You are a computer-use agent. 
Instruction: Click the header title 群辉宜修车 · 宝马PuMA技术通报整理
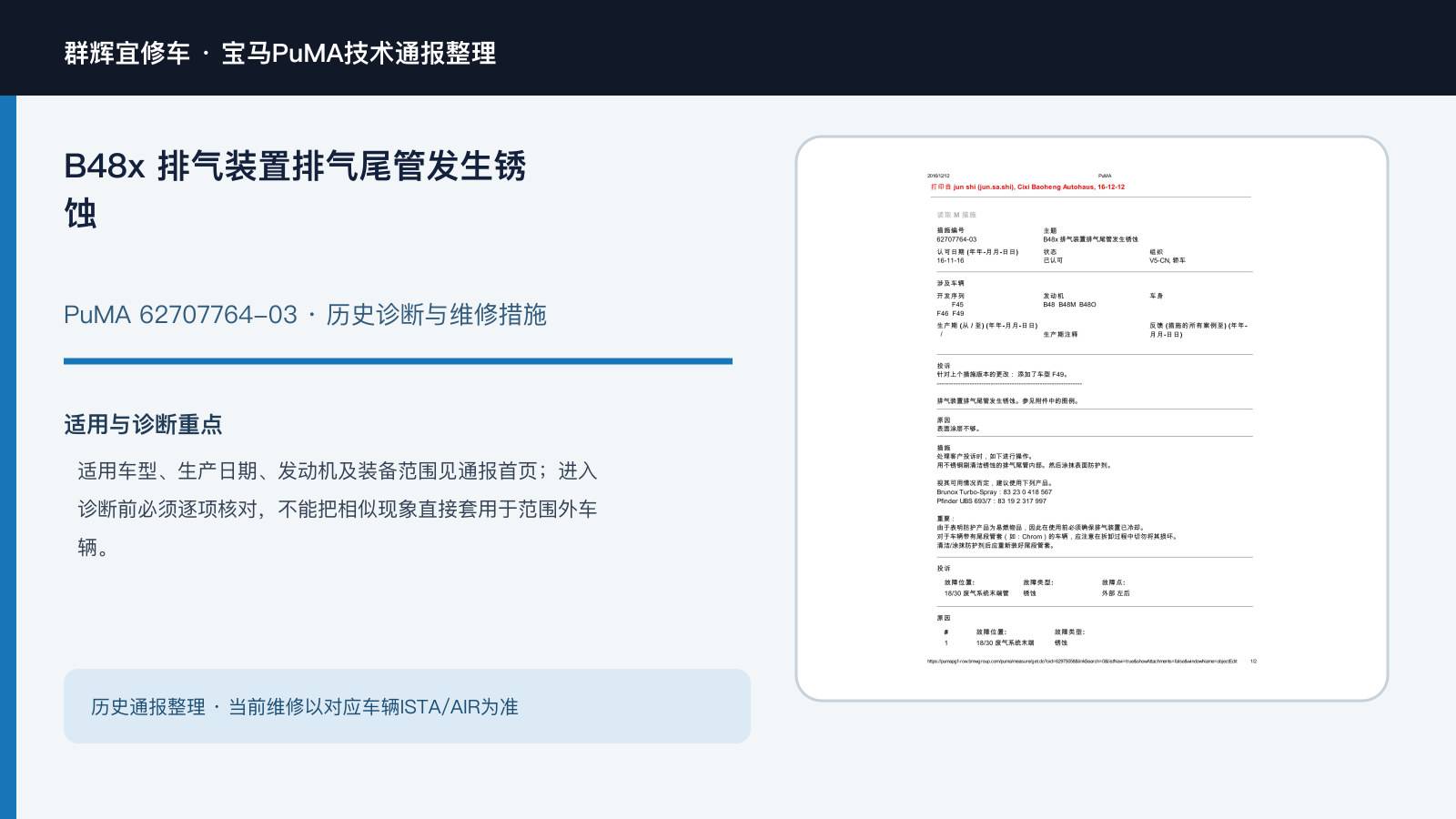pyautogui.click(x=280, y=53)
